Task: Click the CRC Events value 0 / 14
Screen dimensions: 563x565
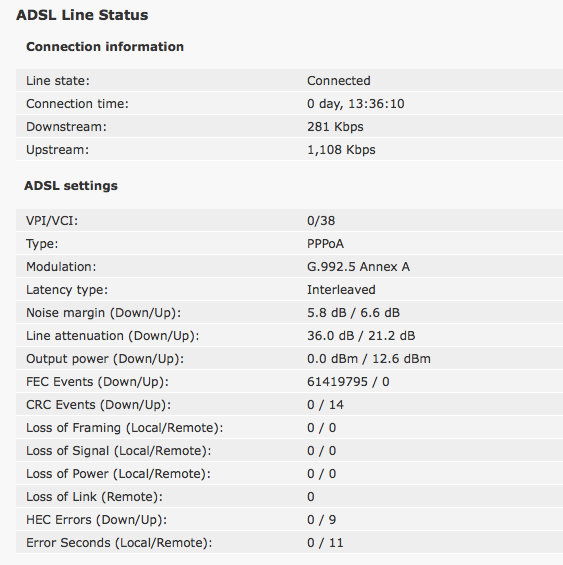Action: point(325,405)
